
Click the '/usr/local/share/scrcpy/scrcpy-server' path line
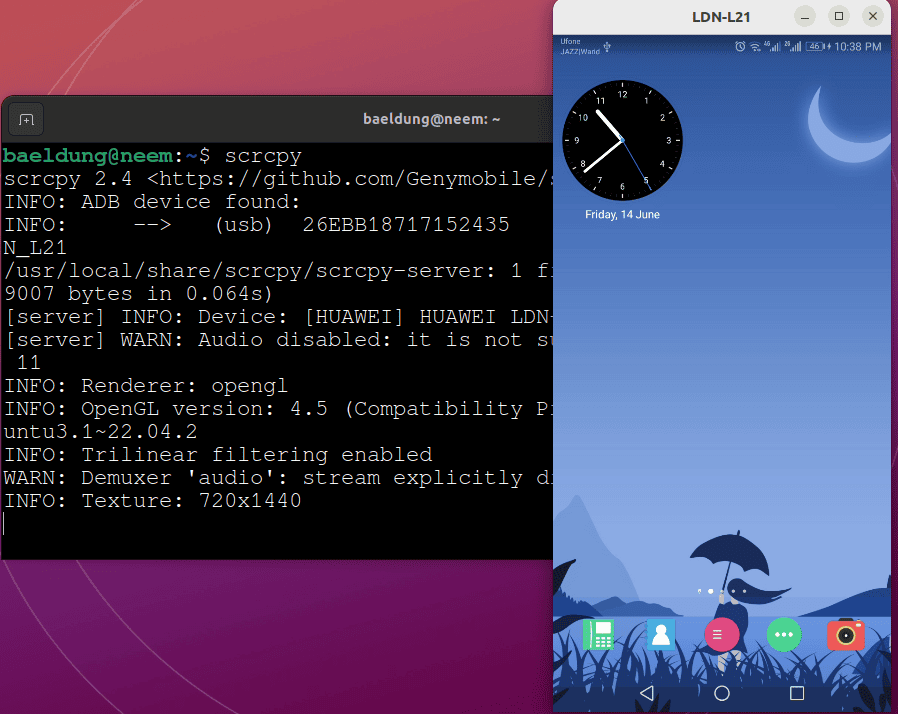tap(278, 271)
